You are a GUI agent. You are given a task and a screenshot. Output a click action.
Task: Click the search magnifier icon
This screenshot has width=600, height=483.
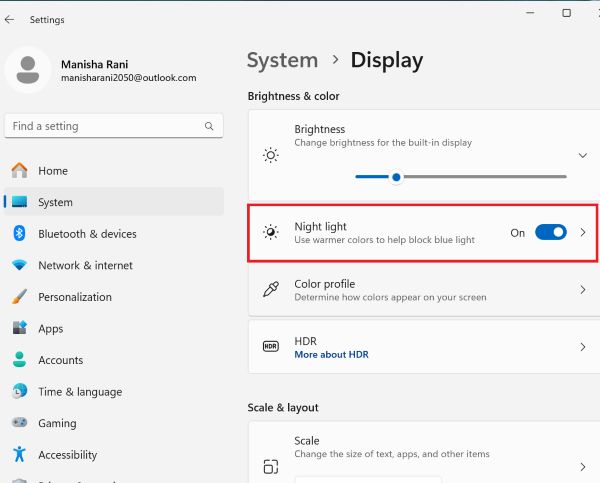click(x=209, y=127)
